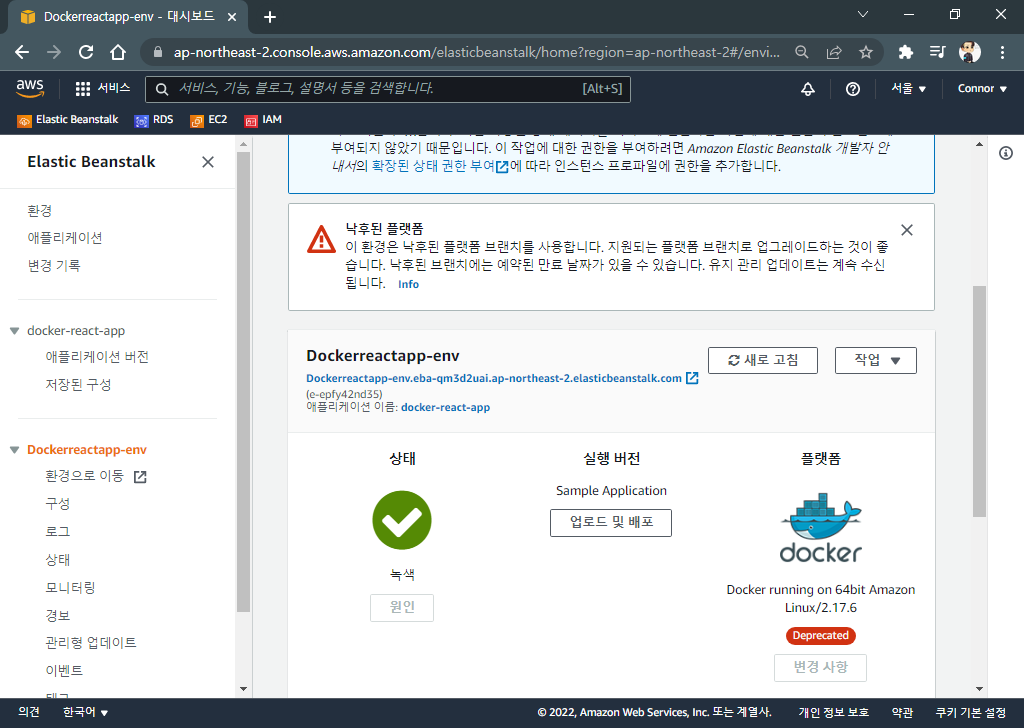Screen dimensions: 1024x728
Task: Open a new browser tab
Action: [270, 17]
